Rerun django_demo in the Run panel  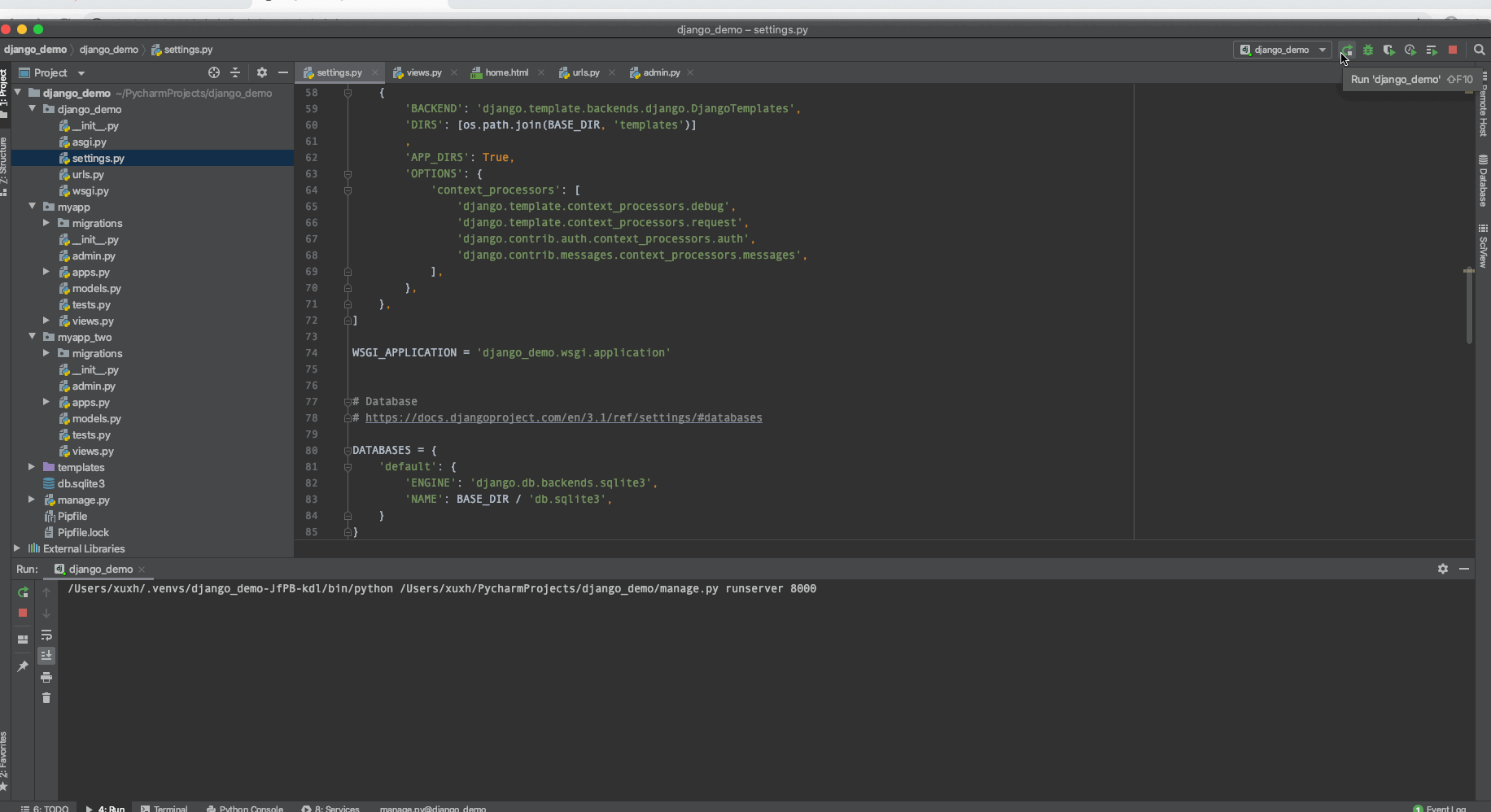pyautogui.click(x=23, y=592)
